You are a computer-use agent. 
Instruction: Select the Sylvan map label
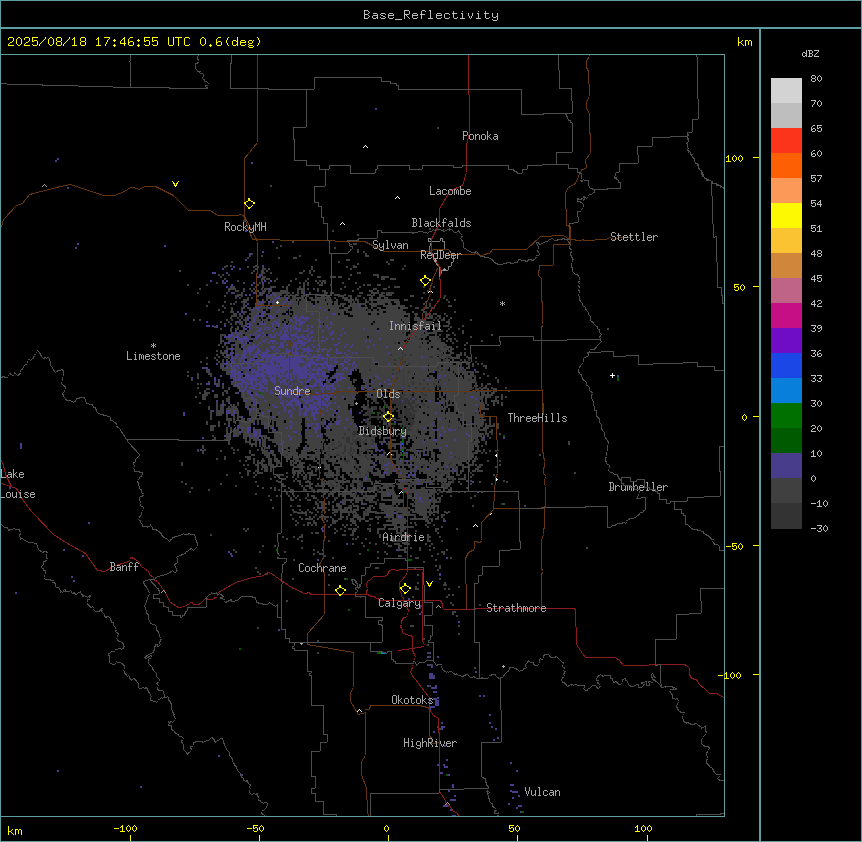point(390,245)
